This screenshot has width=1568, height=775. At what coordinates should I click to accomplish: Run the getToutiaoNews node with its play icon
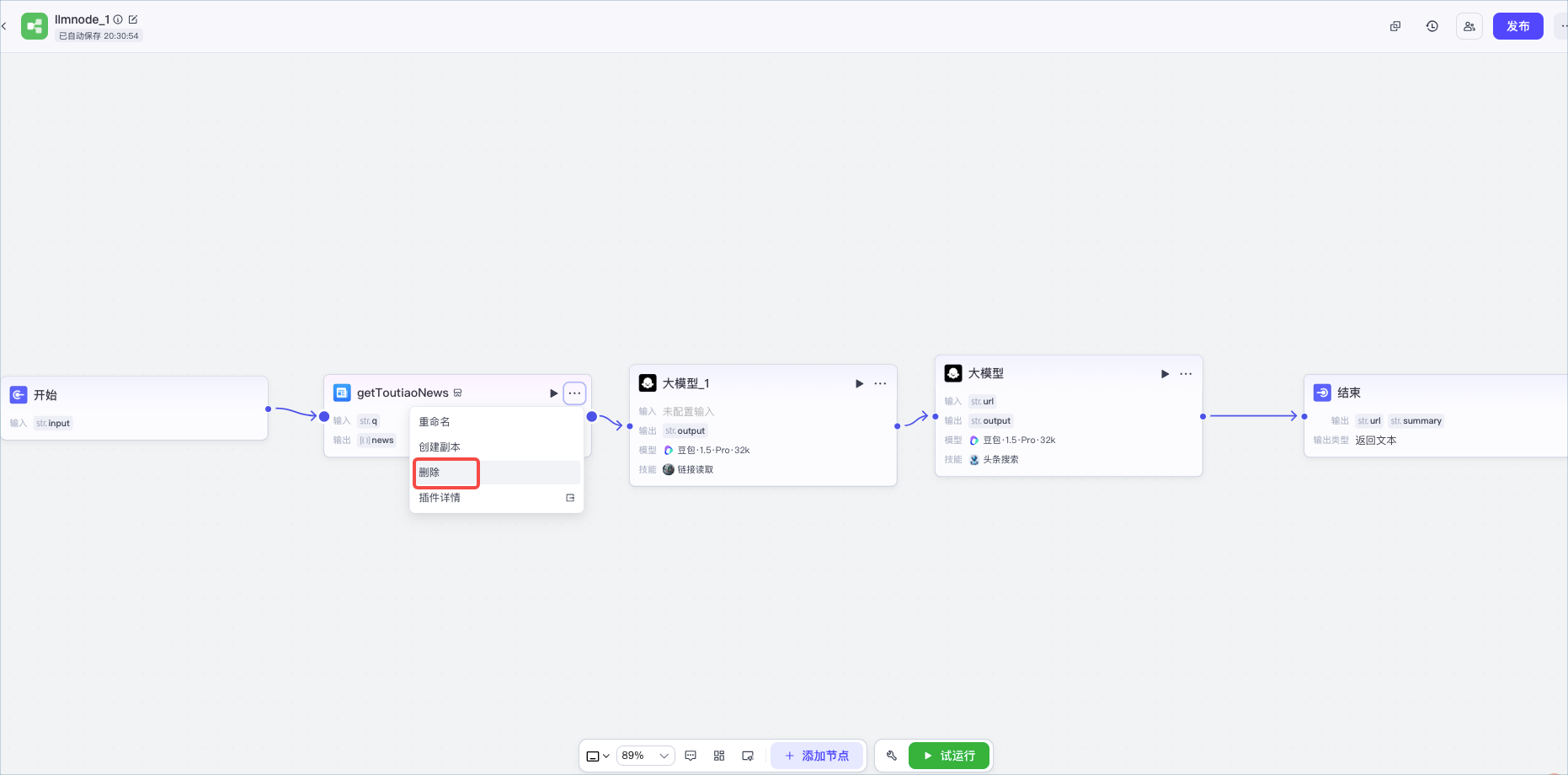coord(553,393)
